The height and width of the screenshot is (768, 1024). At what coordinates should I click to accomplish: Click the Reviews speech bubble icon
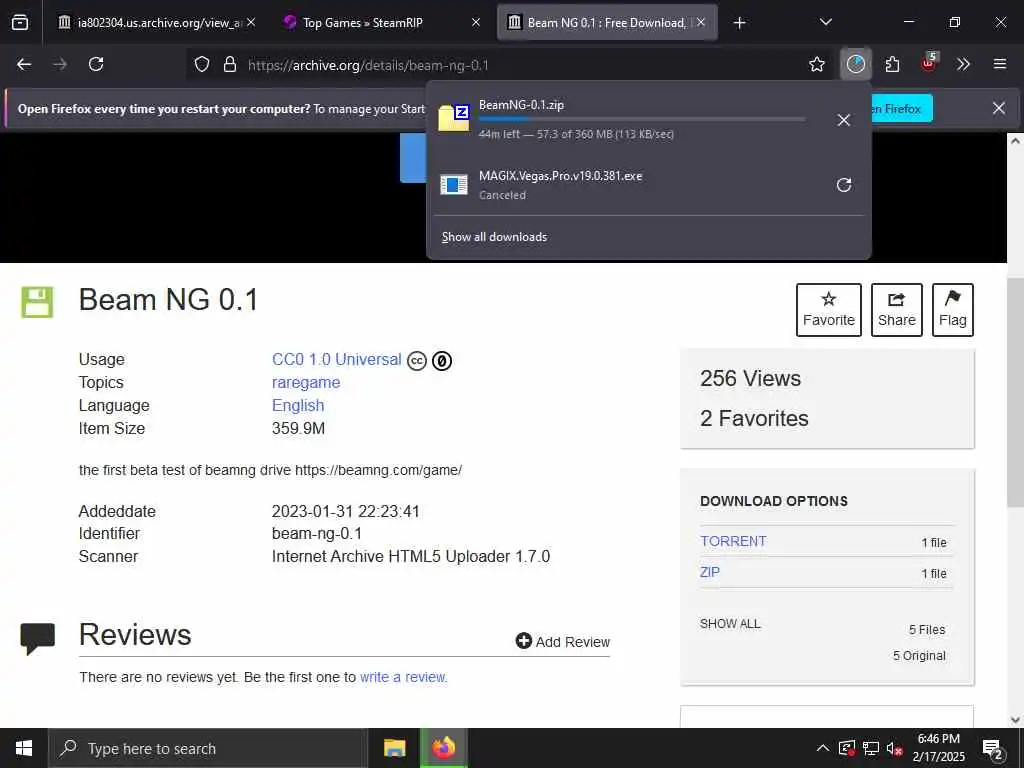coord(38,639)
